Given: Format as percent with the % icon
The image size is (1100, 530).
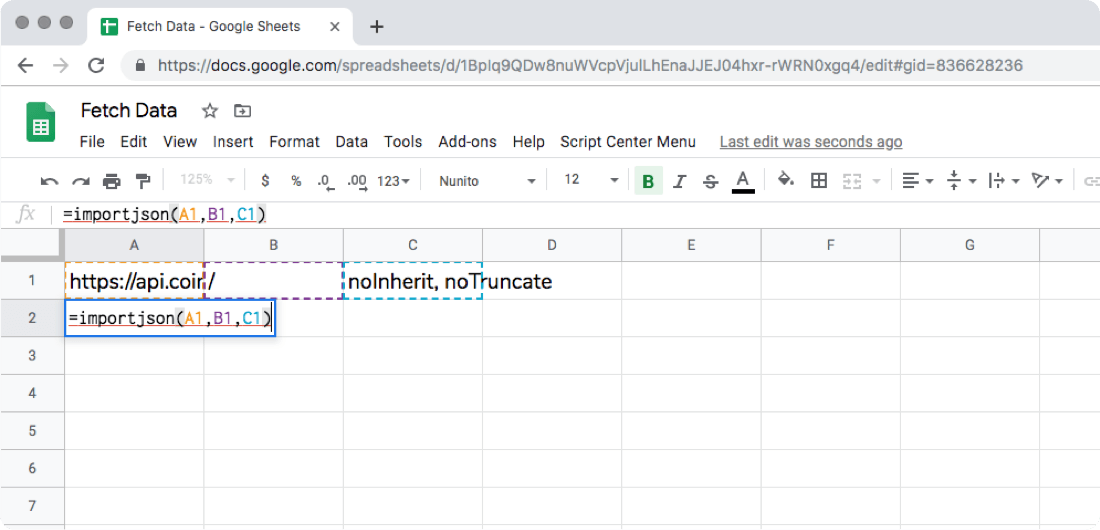Looking at the screenshot, I should [x=296, y=181].
